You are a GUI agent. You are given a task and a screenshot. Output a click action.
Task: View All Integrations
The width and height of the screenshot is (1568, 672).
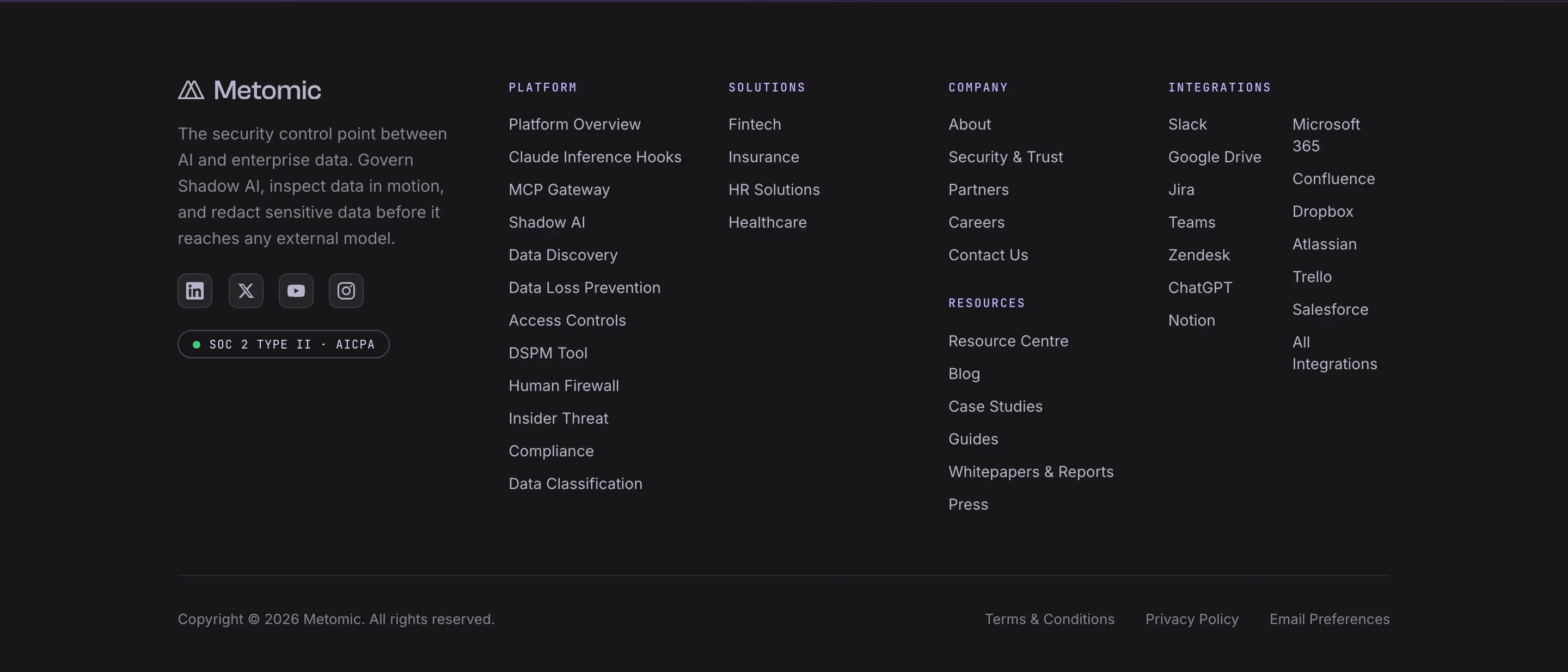point(1335,353)
